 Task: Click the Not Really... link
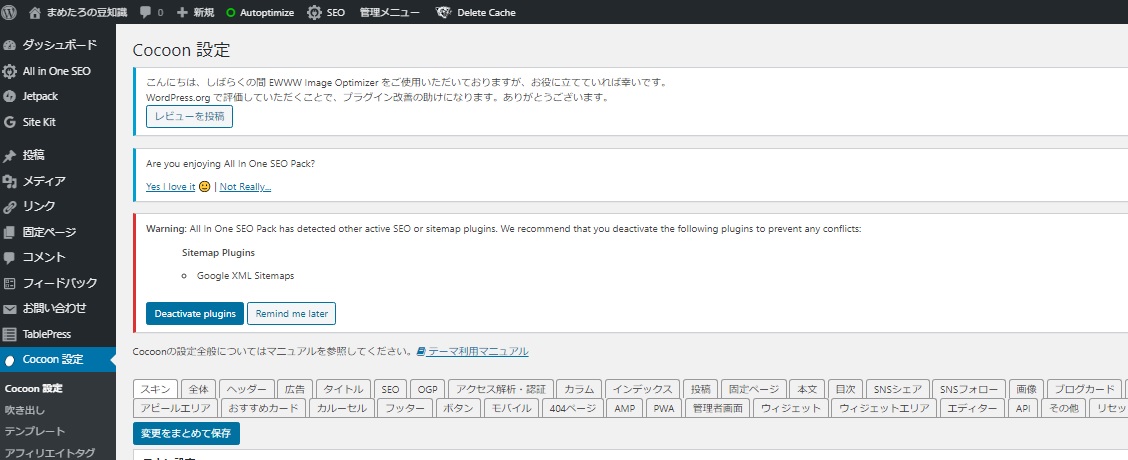coord(245,186)
